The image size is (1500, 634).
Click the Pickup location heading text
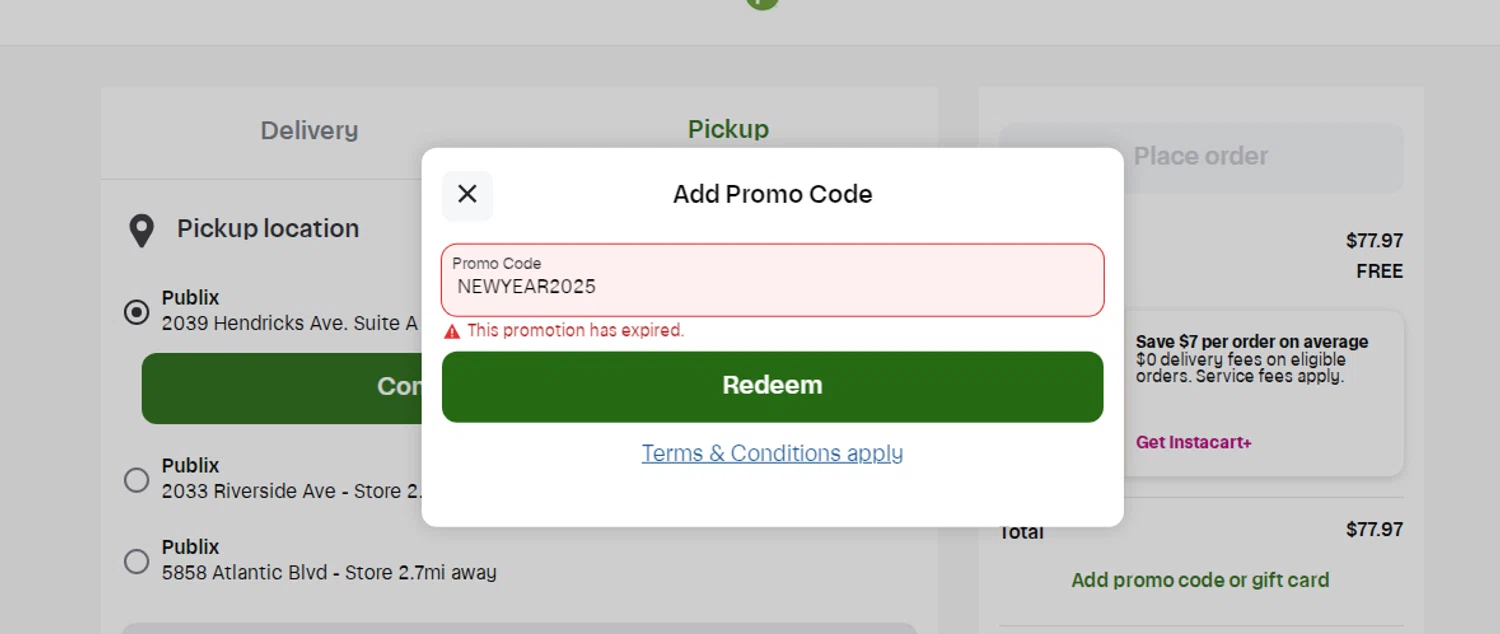(268, 229)
